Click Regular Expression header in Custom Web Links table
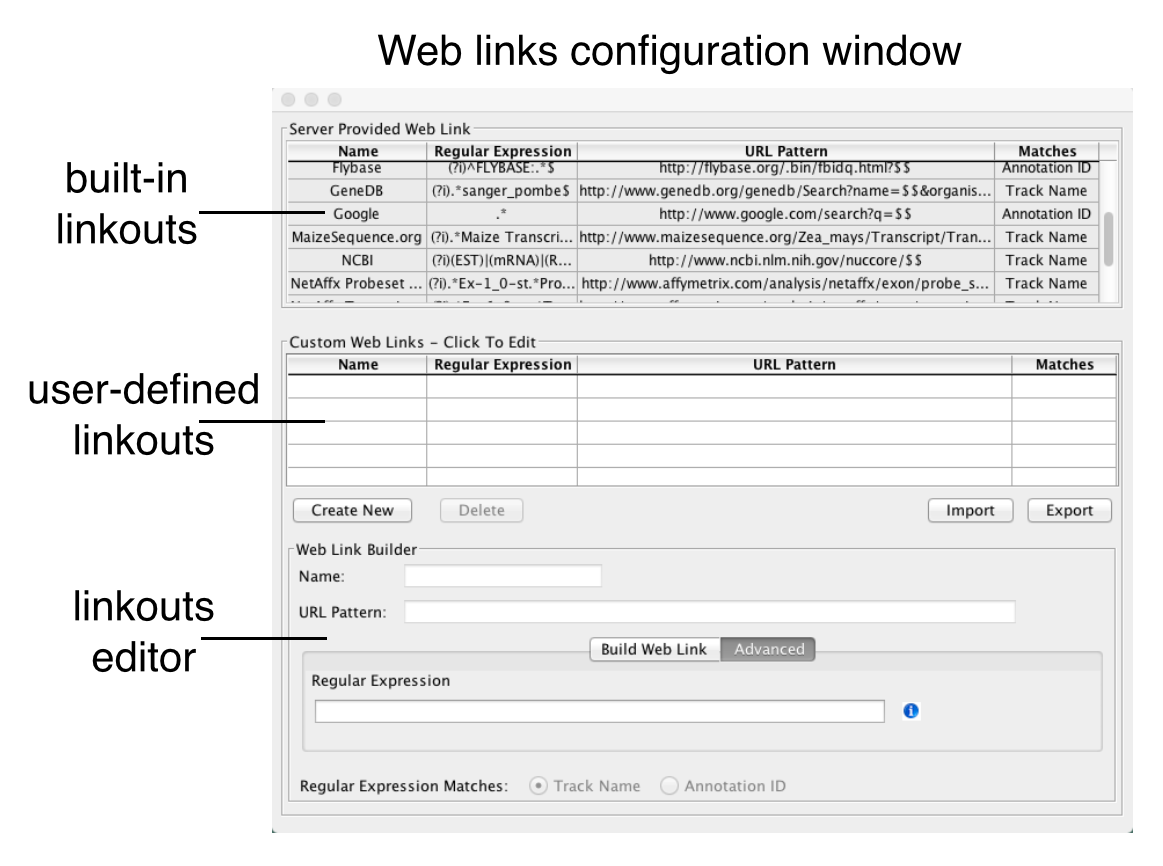1163x866 pixels. 502,365
